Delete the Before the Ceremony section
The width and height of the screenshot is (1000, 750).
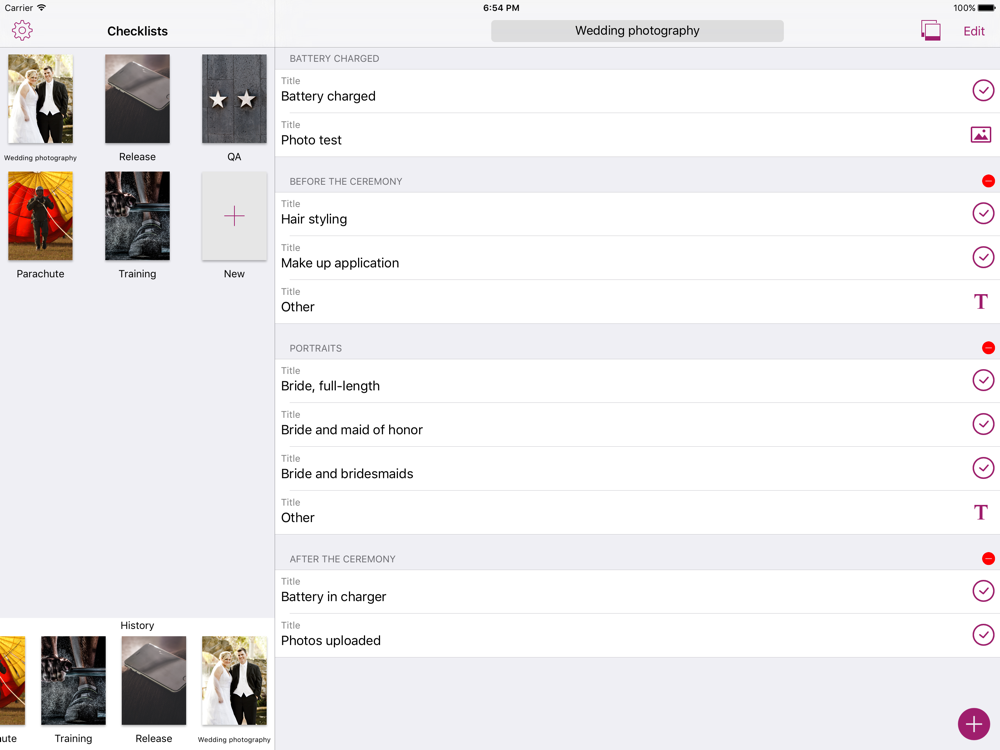pos(988,181)
